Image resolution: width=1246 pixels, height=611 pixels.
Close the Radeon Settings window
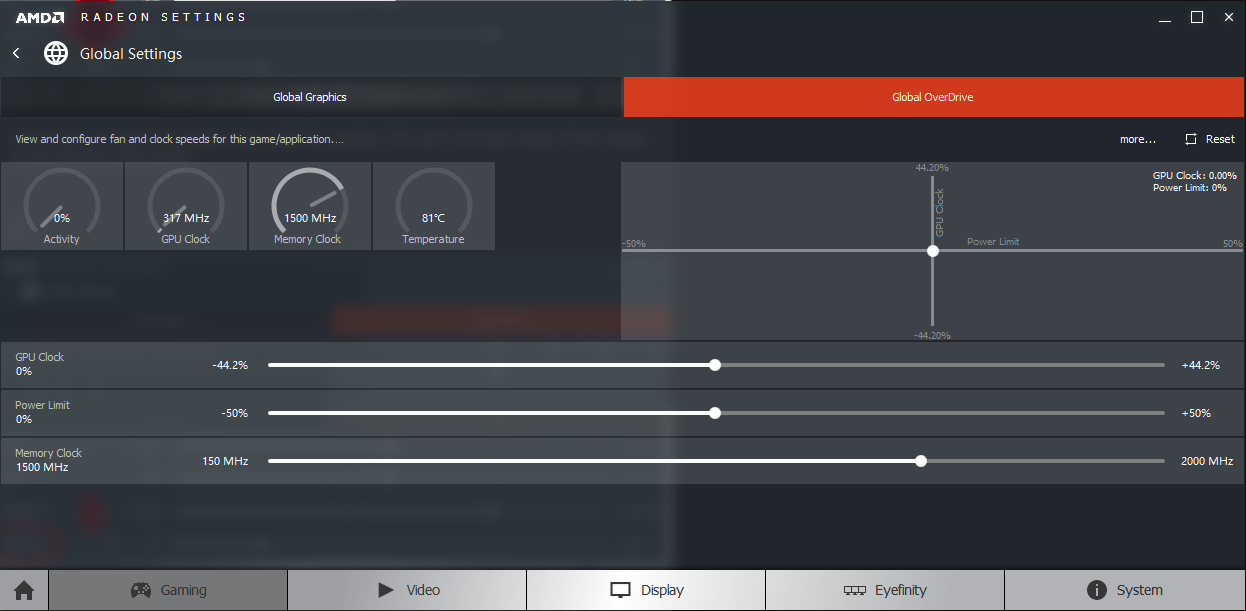[x=1228, y=18]
